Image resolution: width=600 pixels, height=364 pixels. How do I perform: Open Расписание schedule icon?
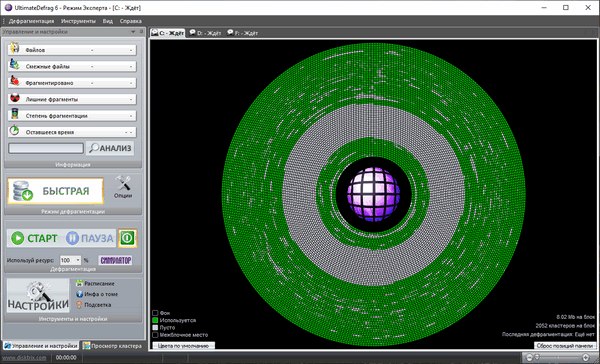pos(79,284)
